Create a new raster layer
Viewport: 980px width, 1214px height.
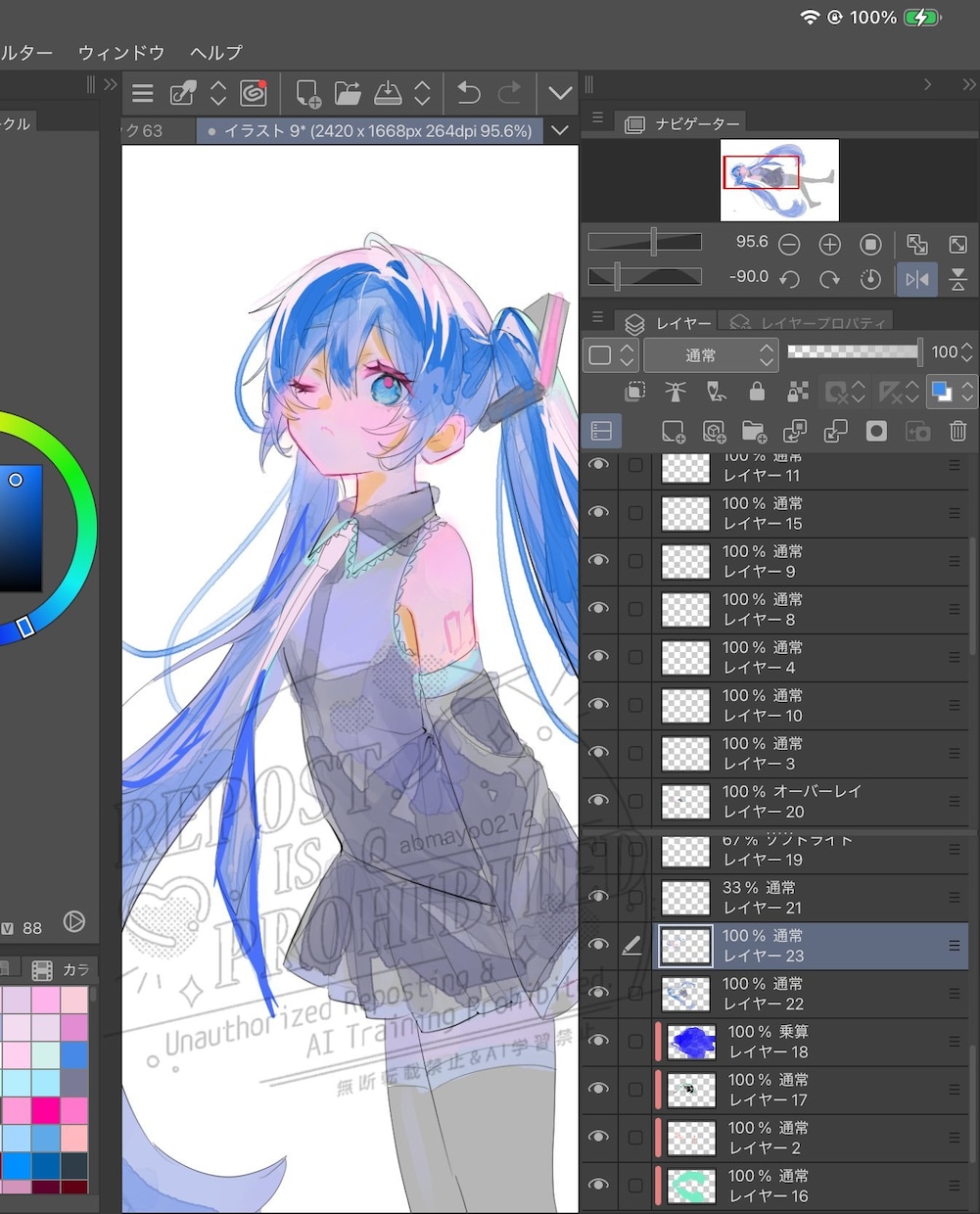(x=674, y=432)
